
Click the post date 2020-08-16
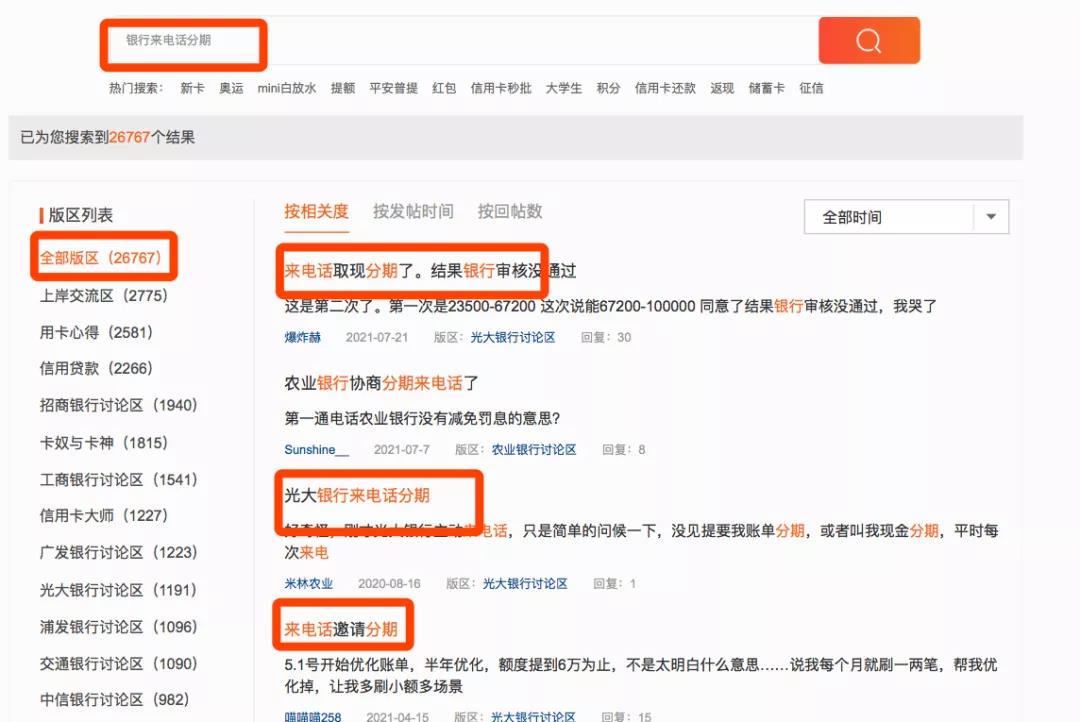coord(389,584)
